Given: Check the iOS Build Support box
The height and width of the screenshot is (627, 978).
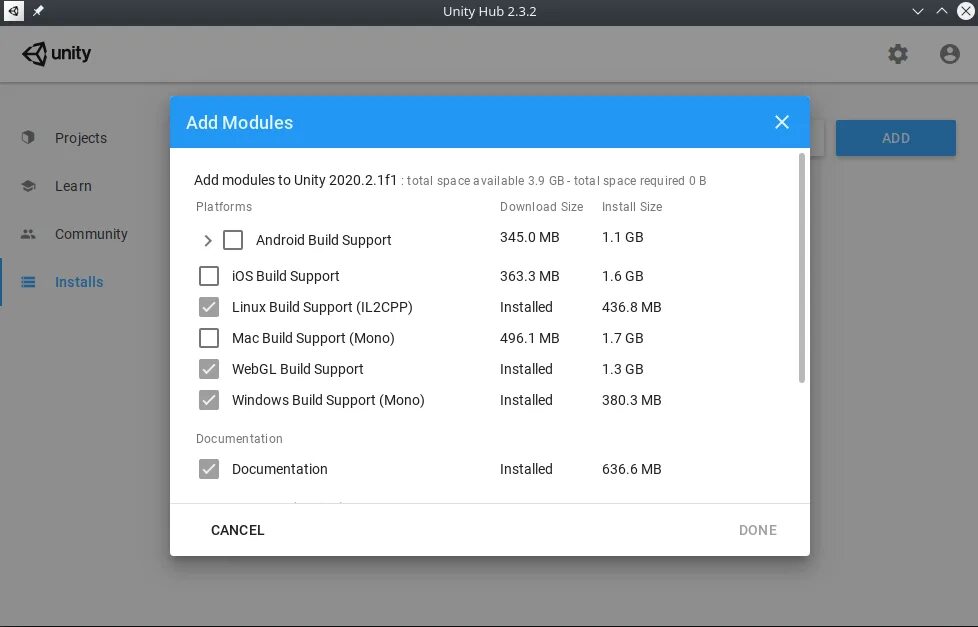Looking at the screenshot, I should point(209,276).
